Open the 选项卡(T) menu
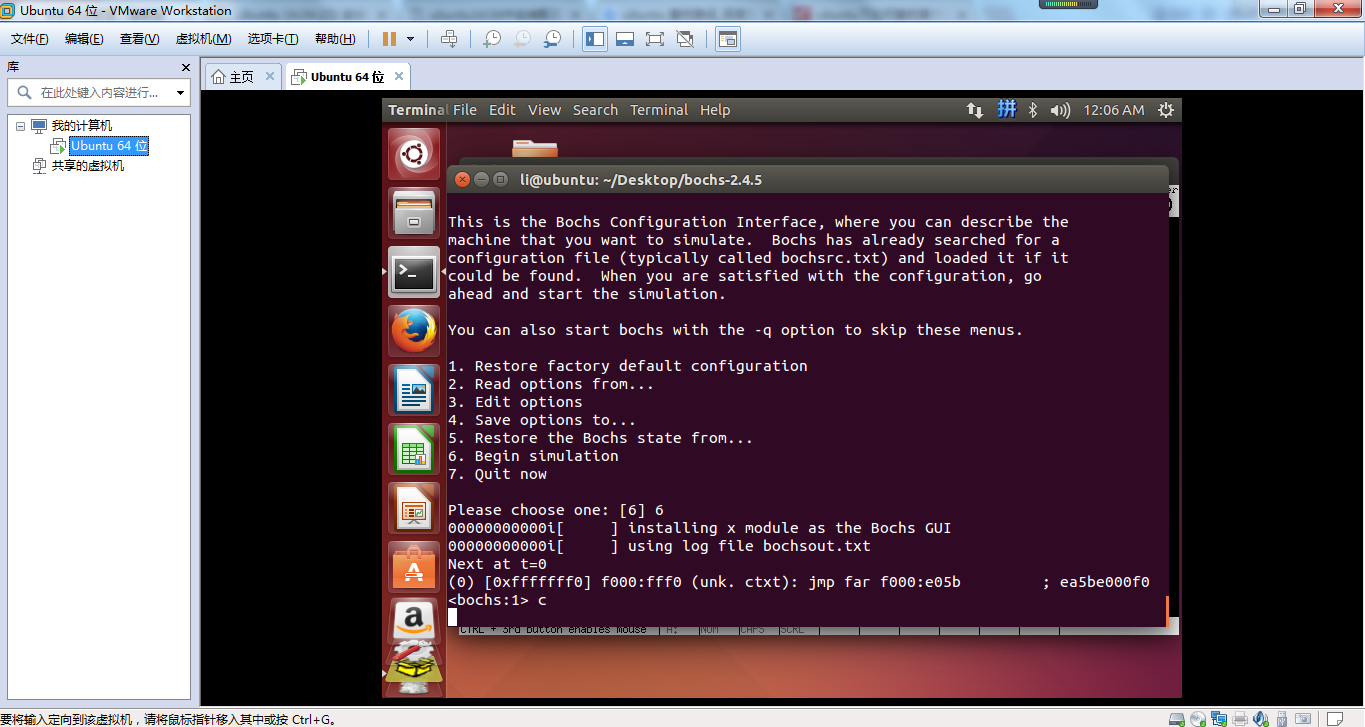This screenshot has height=727, width=1365. (273, 39)
